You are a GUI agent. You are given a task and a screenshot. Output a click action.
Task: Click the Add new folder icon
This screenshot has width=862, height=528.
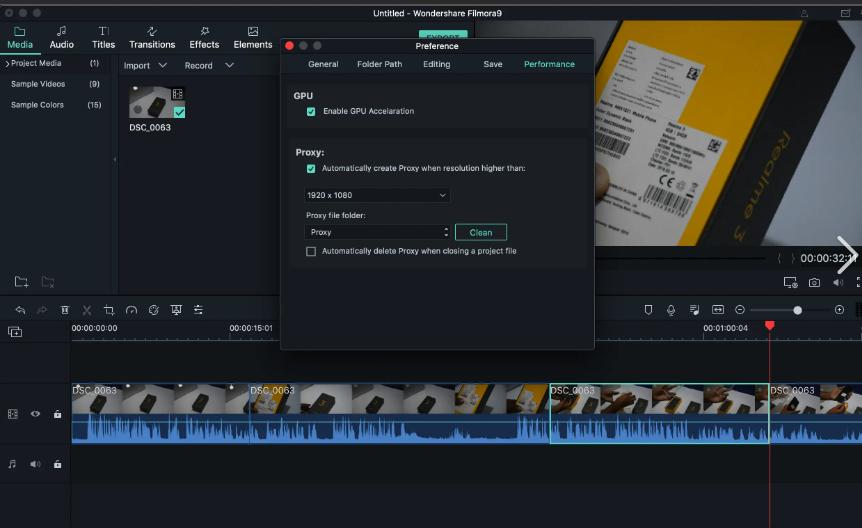(x=21, y=282)
